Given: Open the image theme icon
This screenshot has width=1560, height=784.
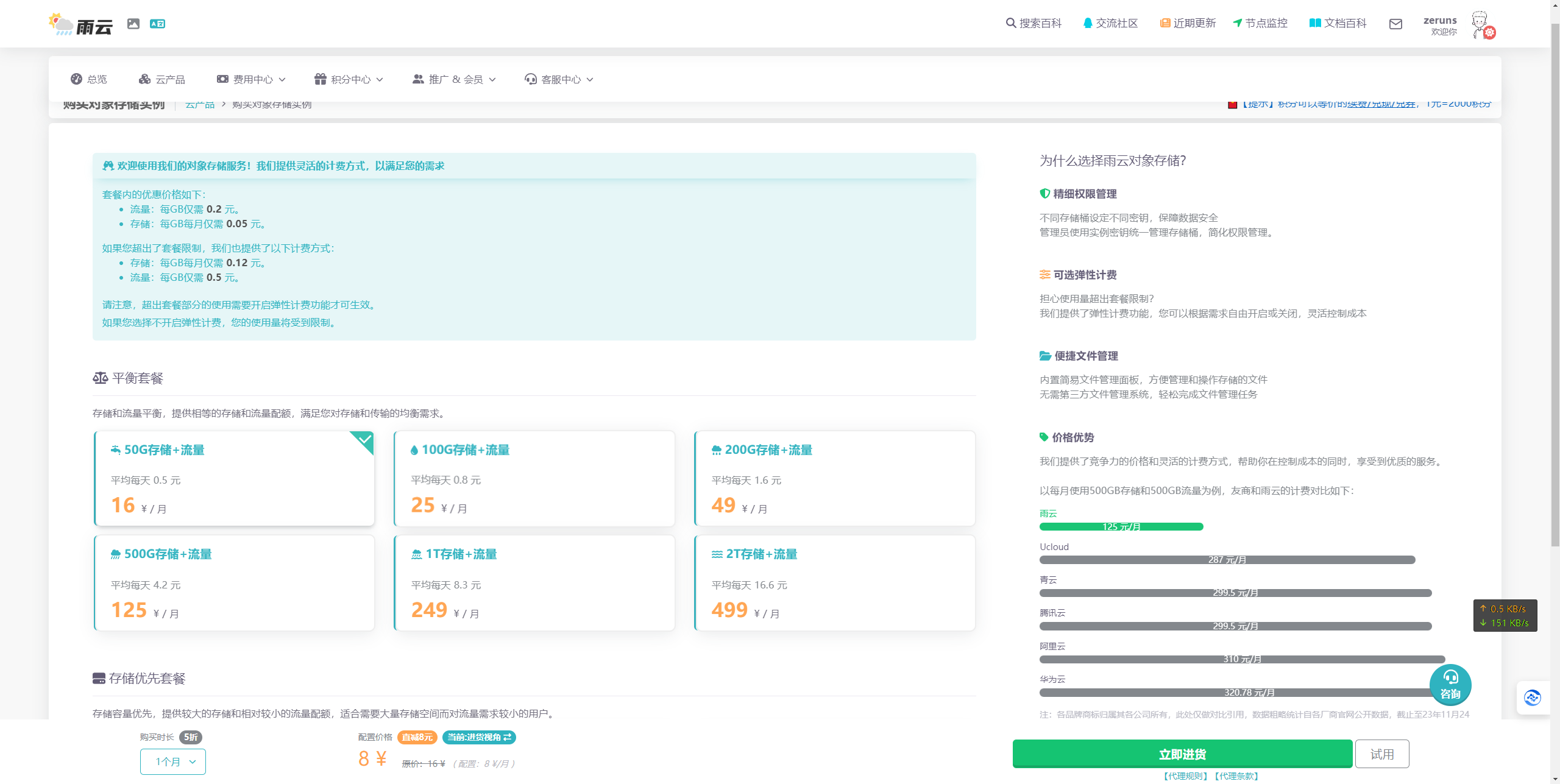Looking at the screenshot, I should 133,24.
